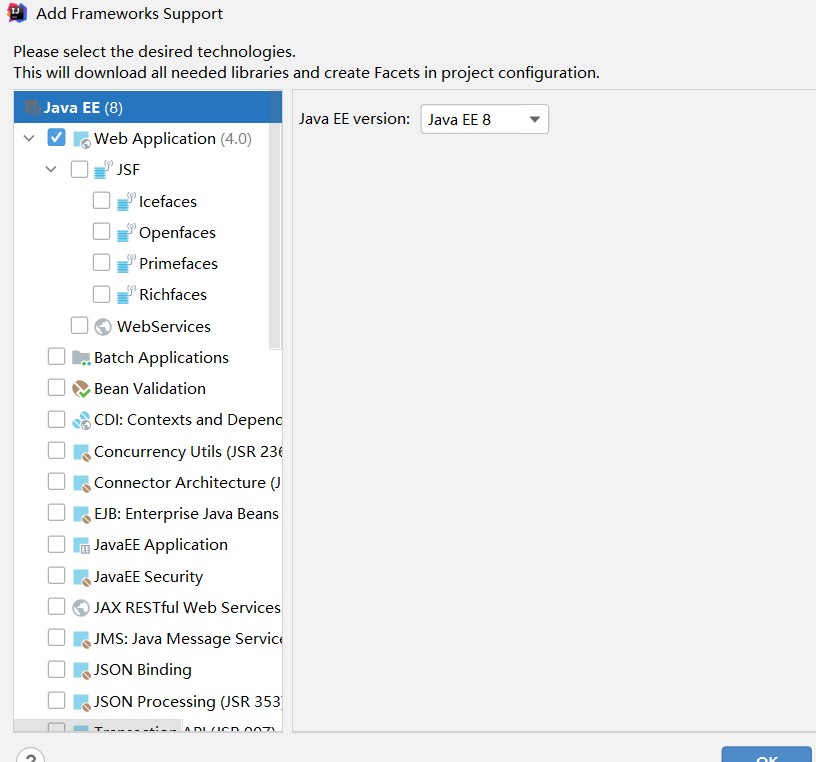Click the JavaEE Security icon

[x=82, y=577]
